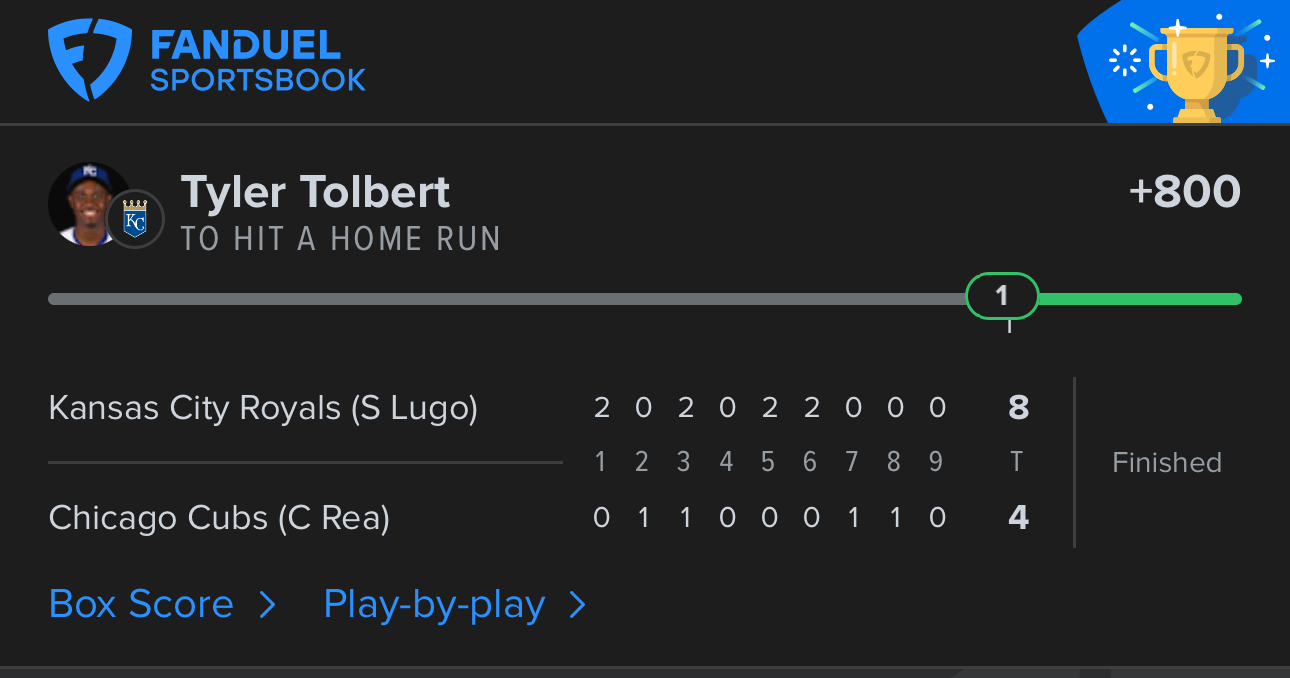The height and width of the screenshot is (678, 1290).
Task: Click the Chicago Cubs (C Rea) row
Action: (x=540, y=517)
